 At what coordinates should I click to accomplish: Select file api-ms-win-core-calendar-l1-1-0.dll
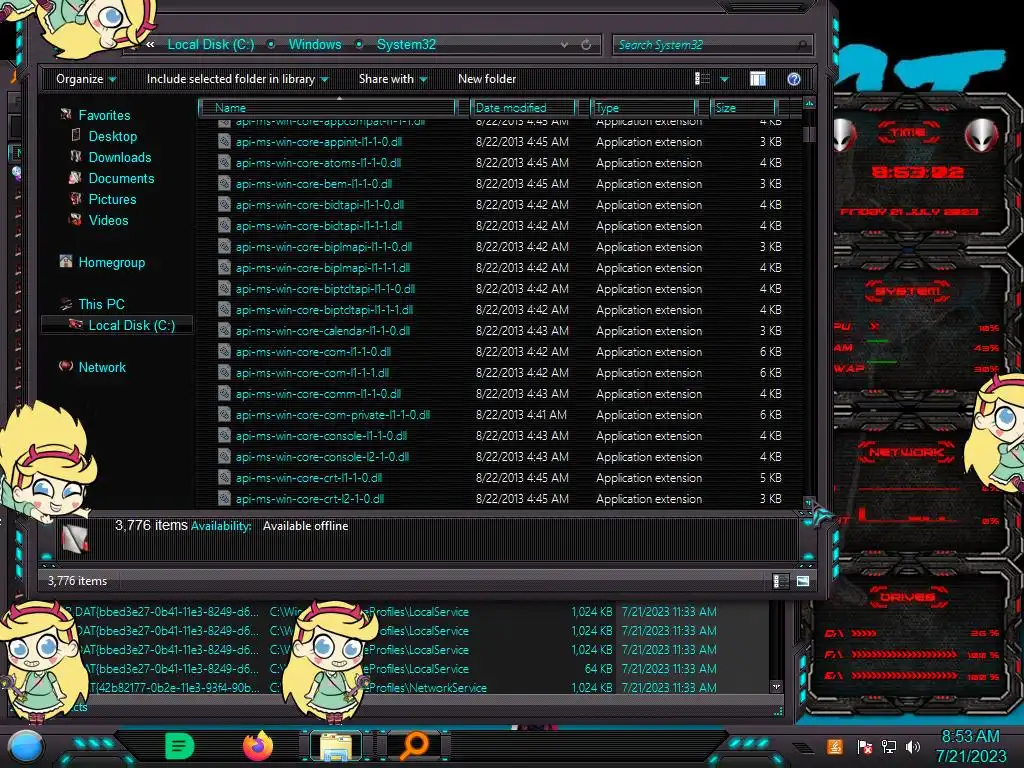coord(323,330)
